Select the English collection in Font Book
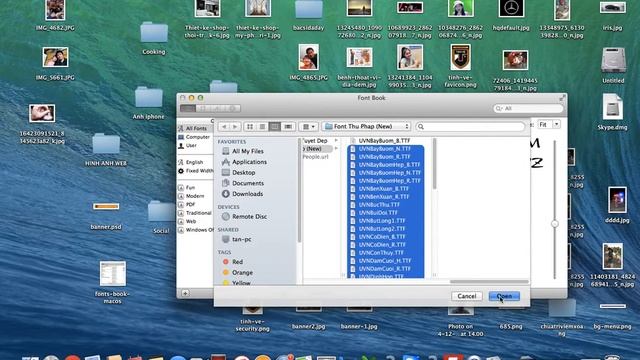 point(195,162)
